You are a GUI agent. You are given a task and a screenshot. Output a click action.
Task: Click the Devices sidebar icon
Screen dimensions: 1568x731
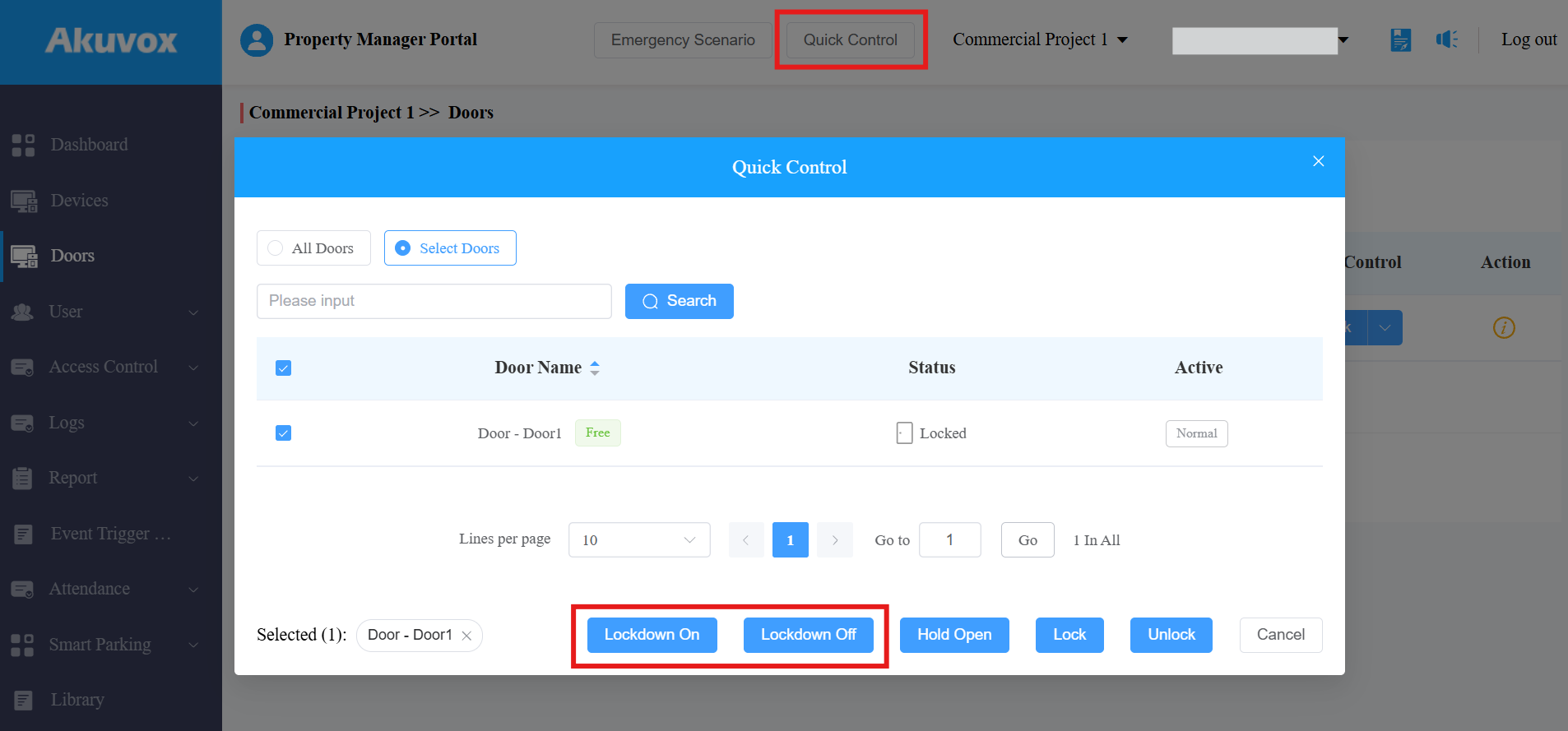(24, 201)
